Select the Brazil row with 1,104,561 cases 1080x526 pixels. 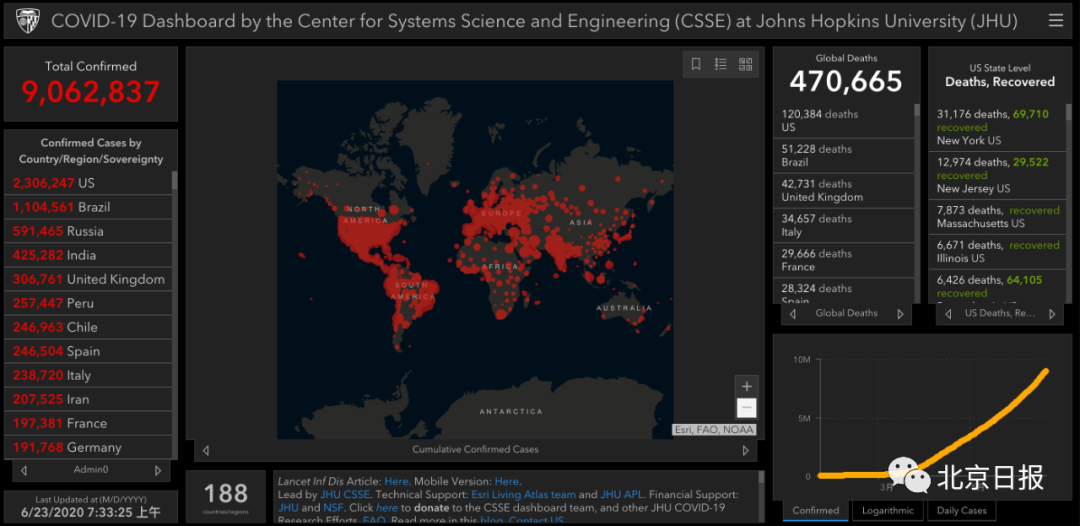pyautogui.click(x=88, y=207)
